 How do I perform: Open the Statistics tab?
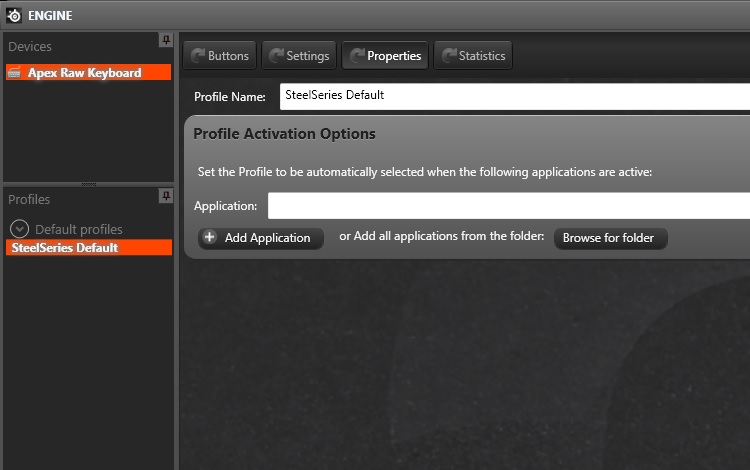point(473,55)
